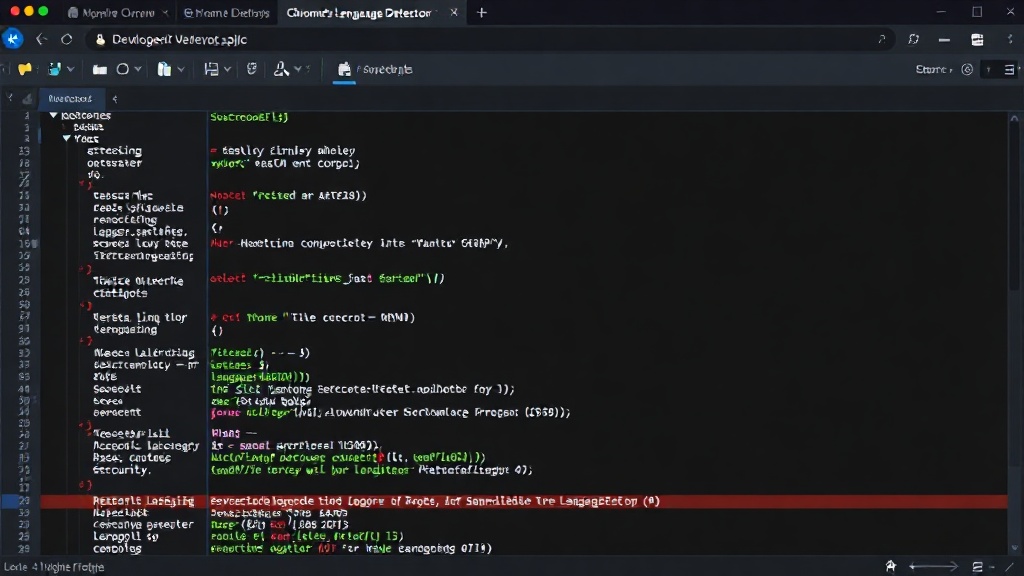Close the Language Detector tab
This screenshot has height=576, width=1024.
point(454,12)
